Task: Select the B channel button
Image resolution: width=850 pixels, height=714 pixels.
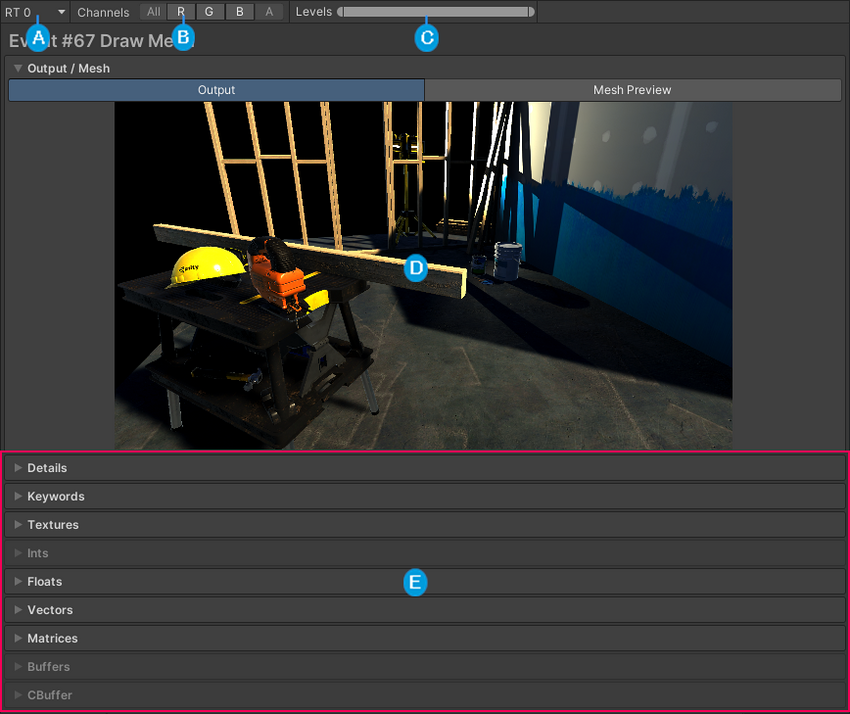Action: pos(239,12)
